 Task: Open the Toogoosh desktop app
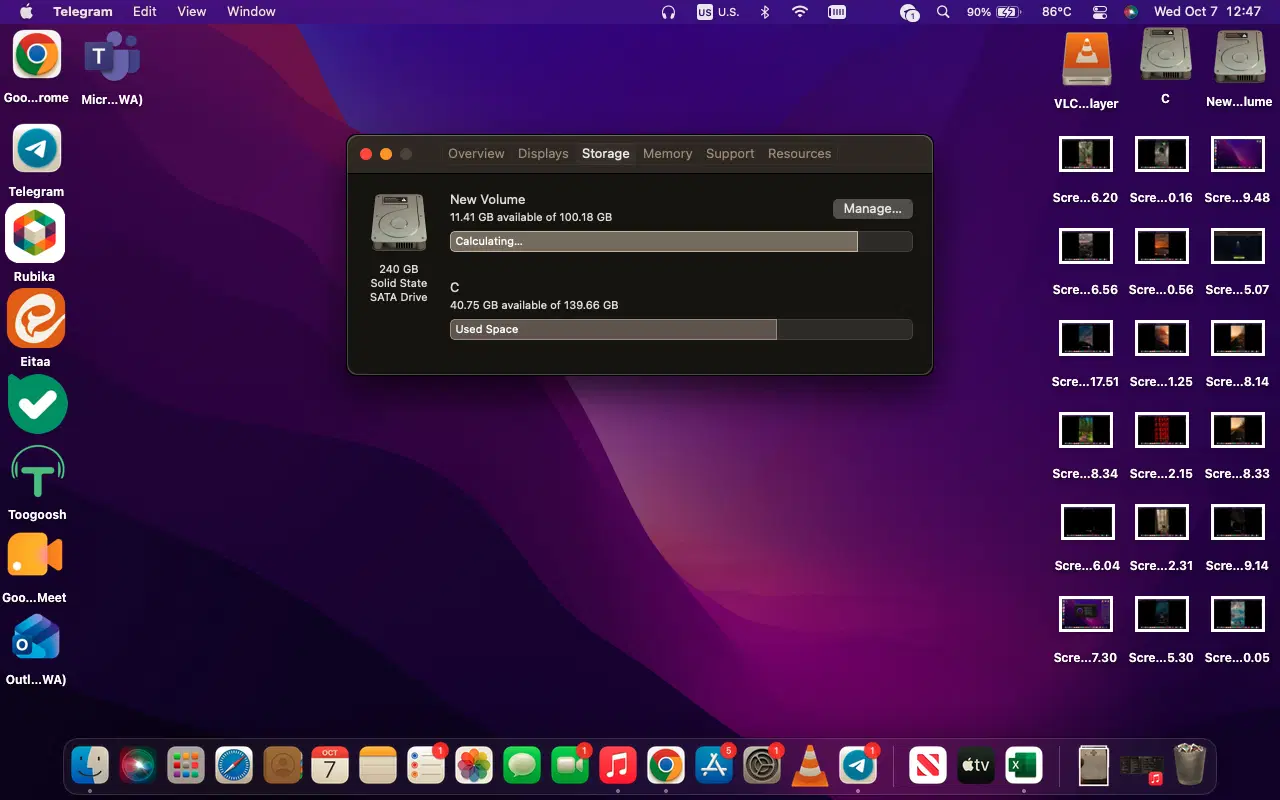[37, 473]
